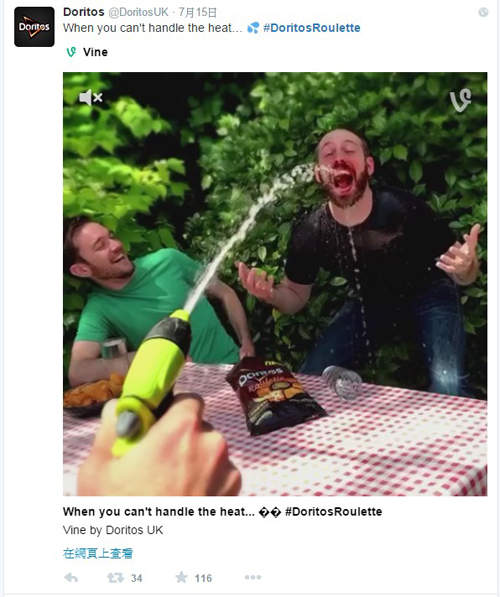Viewport: 500px width, 597px height.
Task: Click the 在網頁上查看 link
Action: (98, 553)
